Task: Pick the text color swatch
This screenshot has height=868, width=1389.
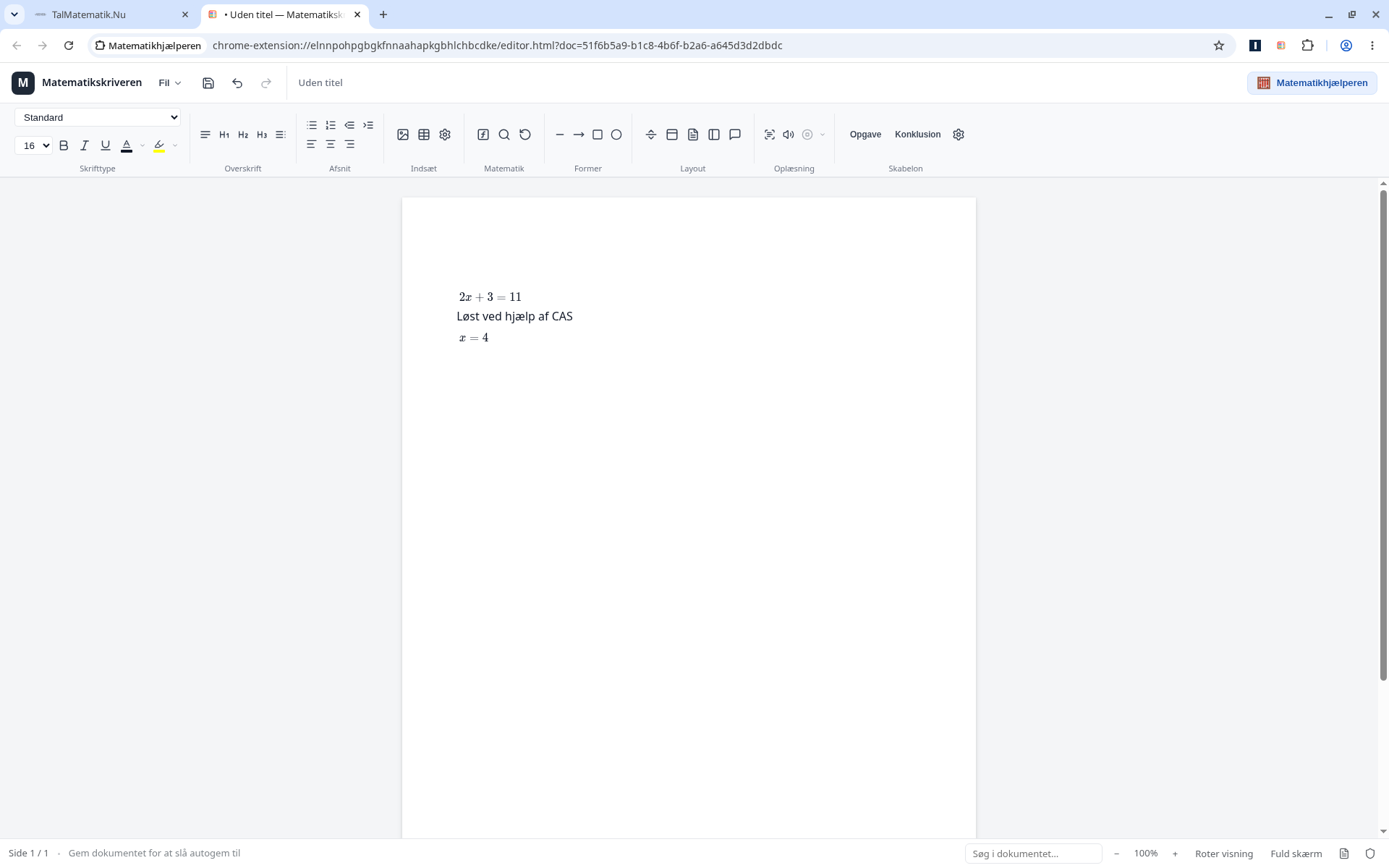Action: pyautogui.click(x=127, y=145)
